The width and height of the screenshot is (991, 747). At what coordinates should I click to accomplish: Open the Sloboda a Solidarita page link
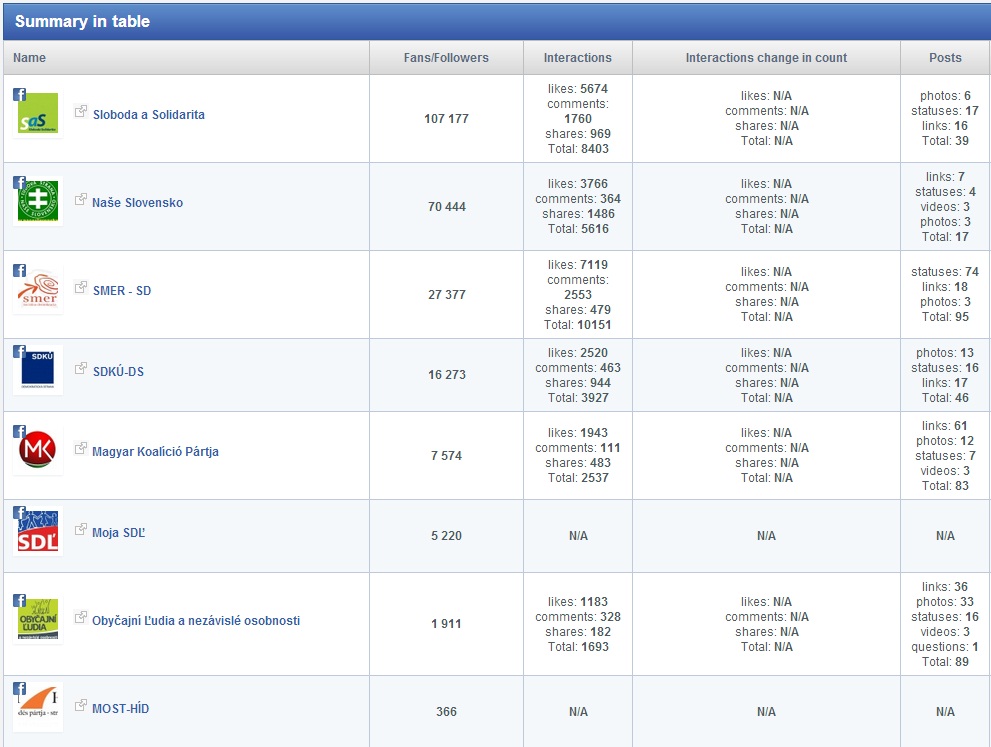149,114
